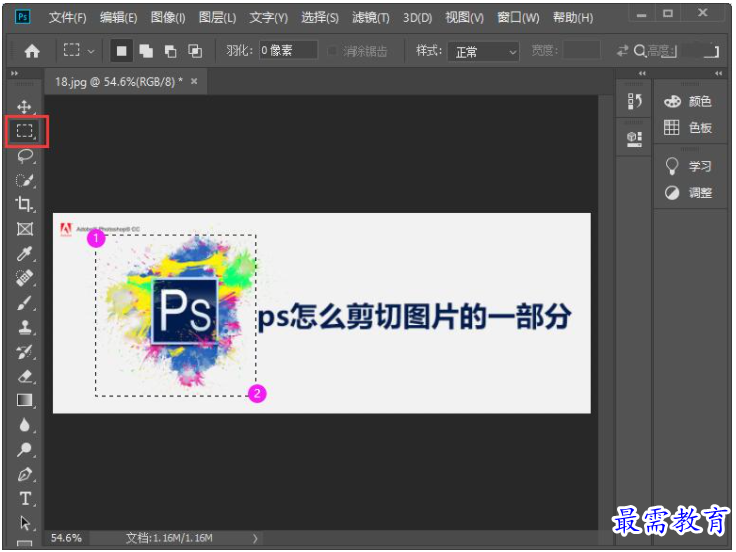Open the 3D(D) menu
Screen dimensions: 736x552
click(417, 18)
